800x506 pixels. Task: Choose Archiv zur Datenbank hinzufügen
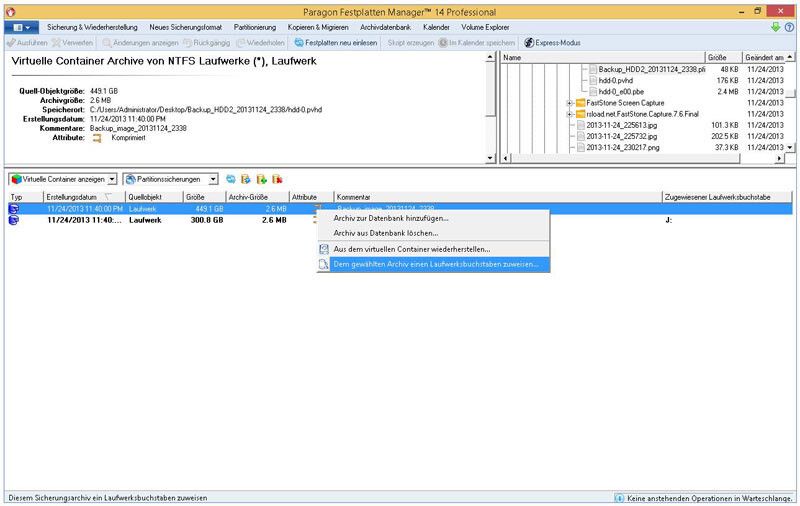coord(433,218)
